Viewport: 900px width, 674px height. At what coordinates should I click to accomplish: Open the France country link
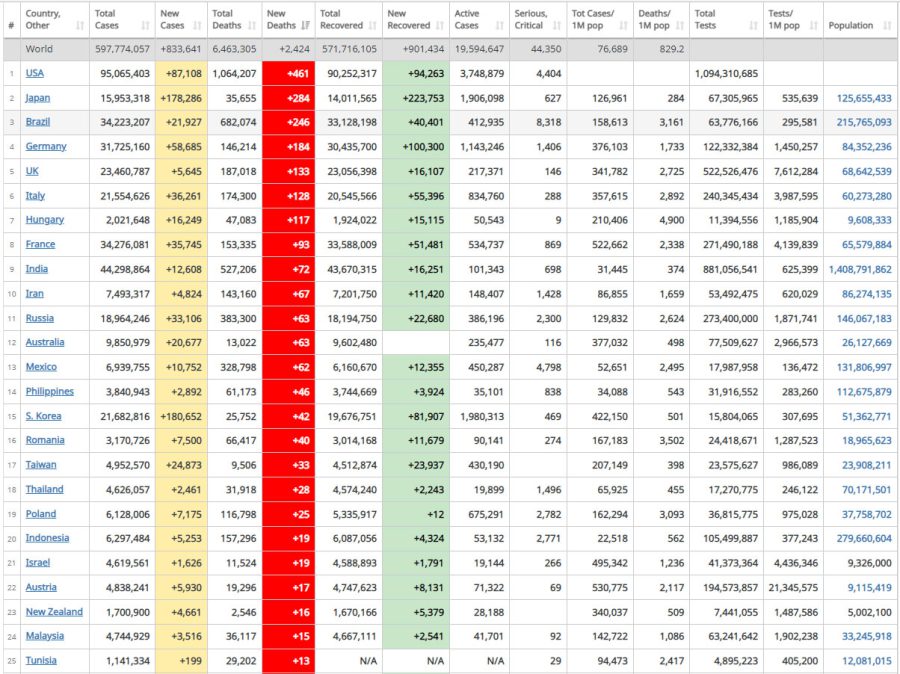(40, 244)
